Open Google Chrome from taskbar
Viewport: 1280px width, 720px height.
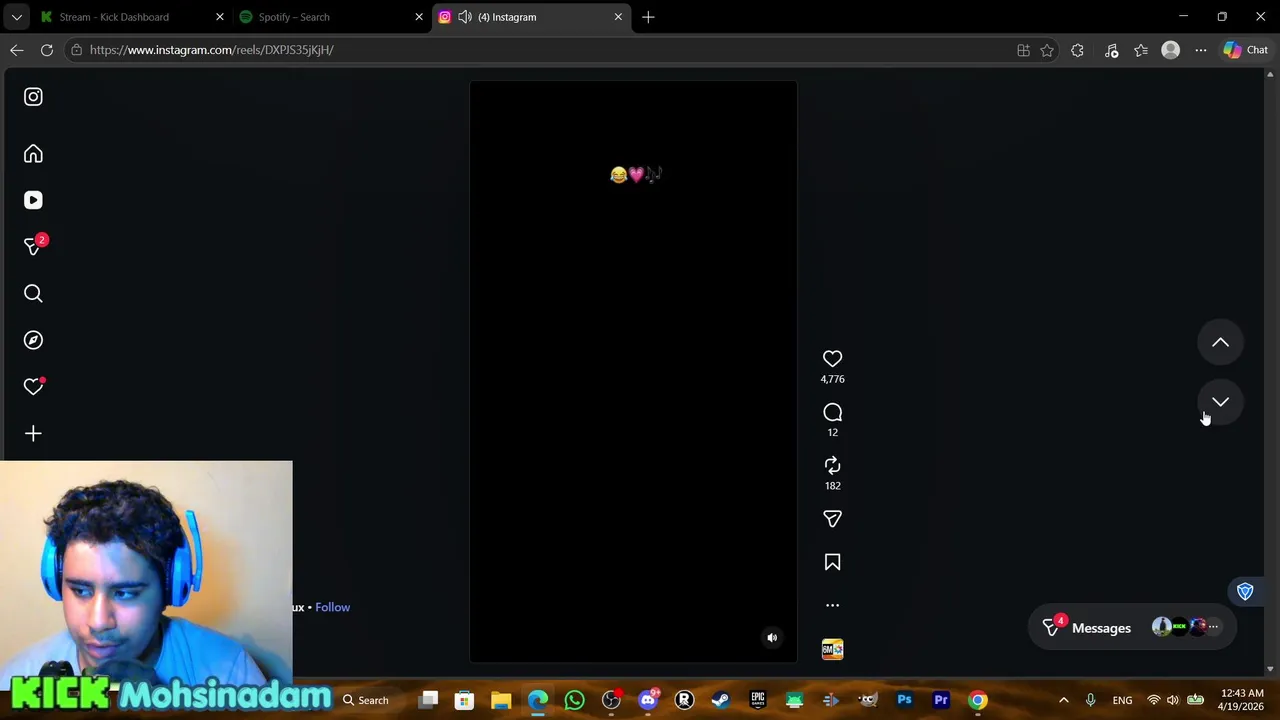978,700
